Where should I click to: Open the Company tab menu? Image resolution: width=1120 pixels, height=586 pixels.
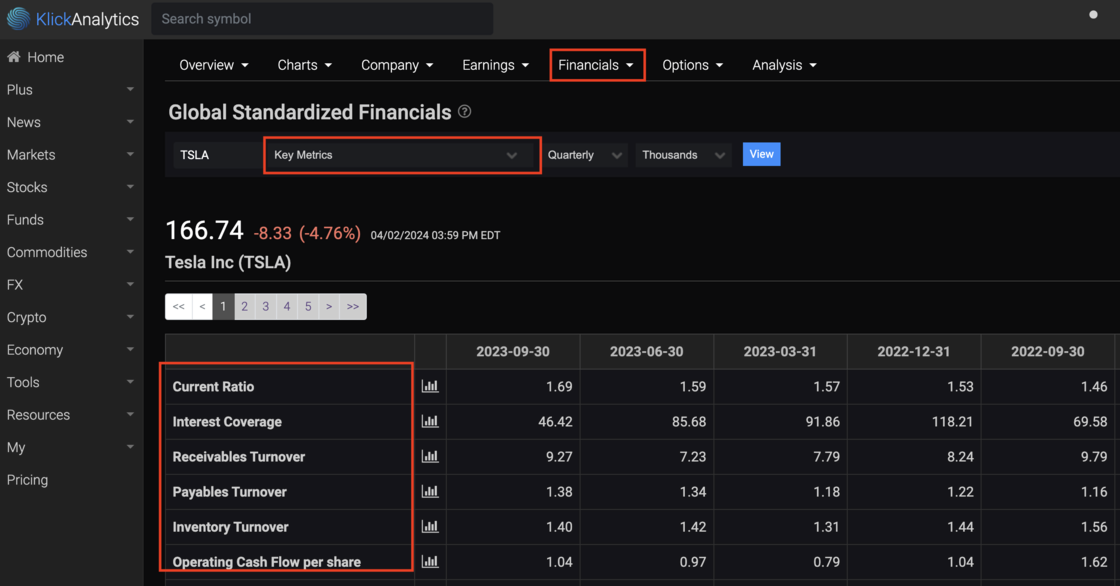397,65
